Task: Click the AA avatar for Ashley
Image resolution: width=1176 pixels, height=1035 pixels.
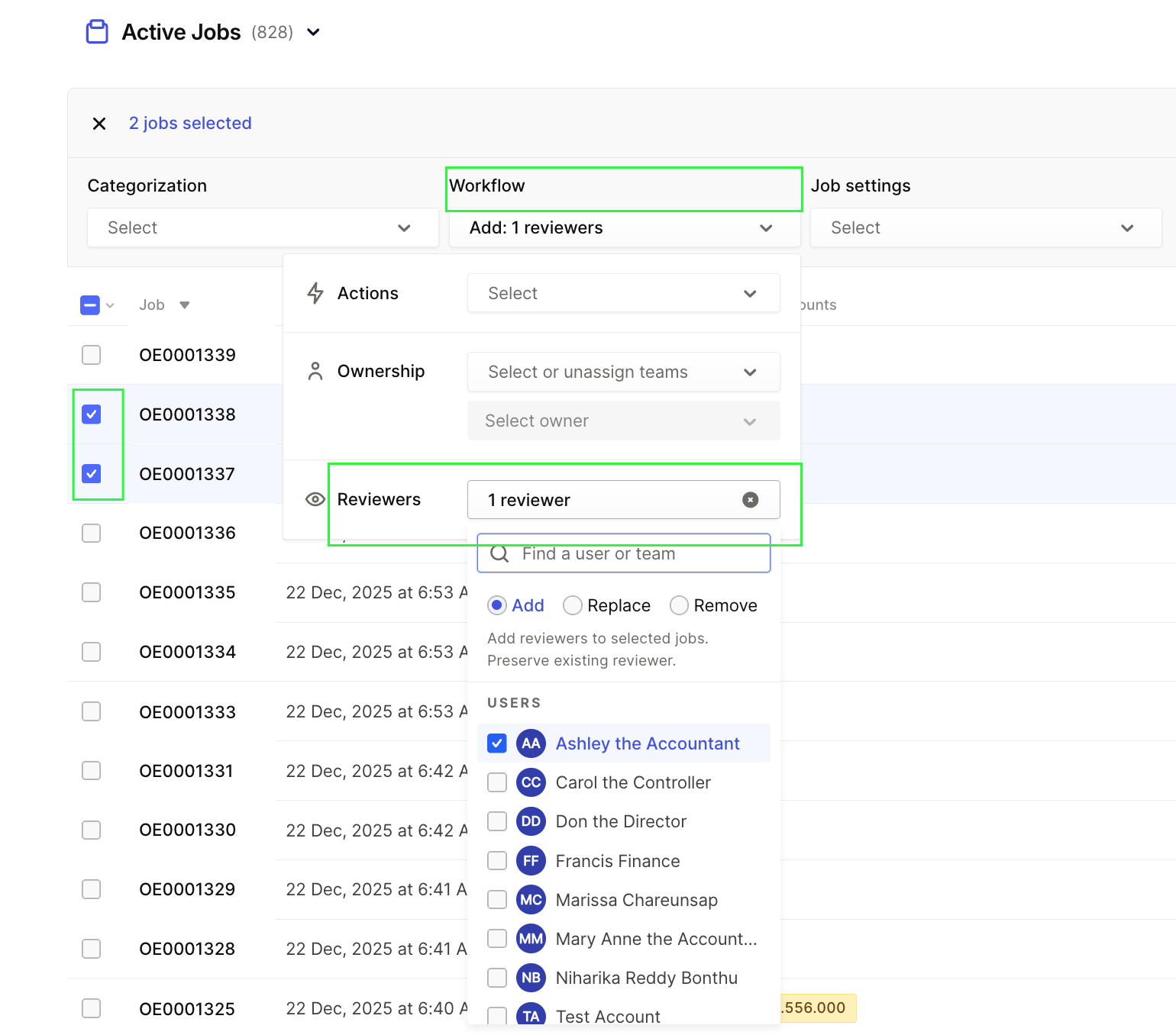Action: pos(531,743)
